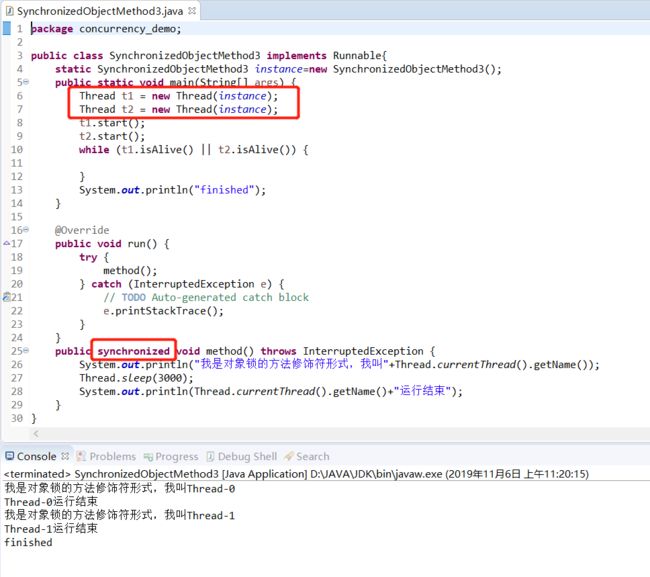
Task: Click 't2.start();' on line 9
Action: point(112,136)
